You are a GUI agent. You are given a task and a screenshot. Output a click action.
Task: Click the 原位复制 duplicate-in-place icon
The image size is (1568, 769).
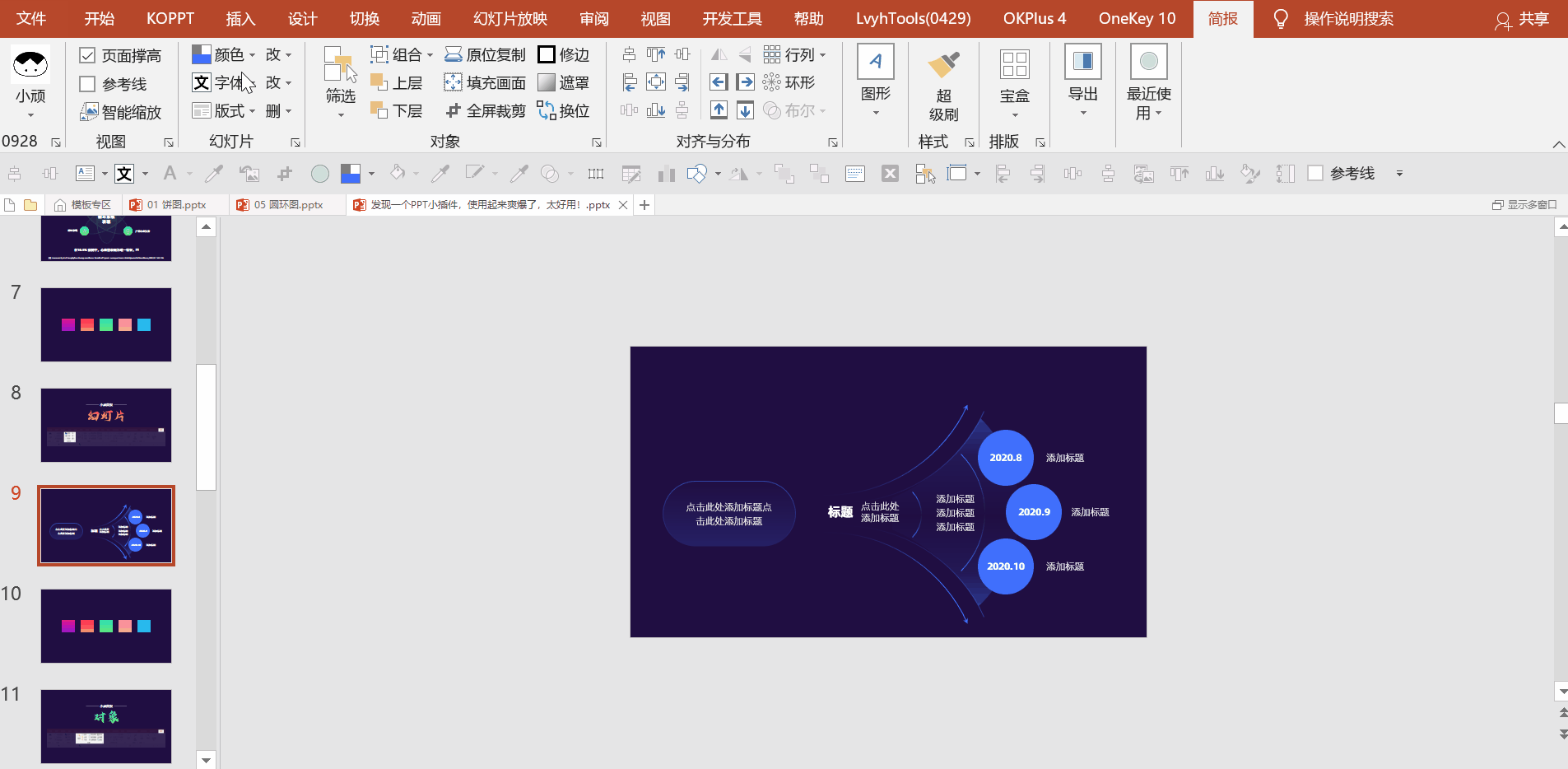point(453,54)
